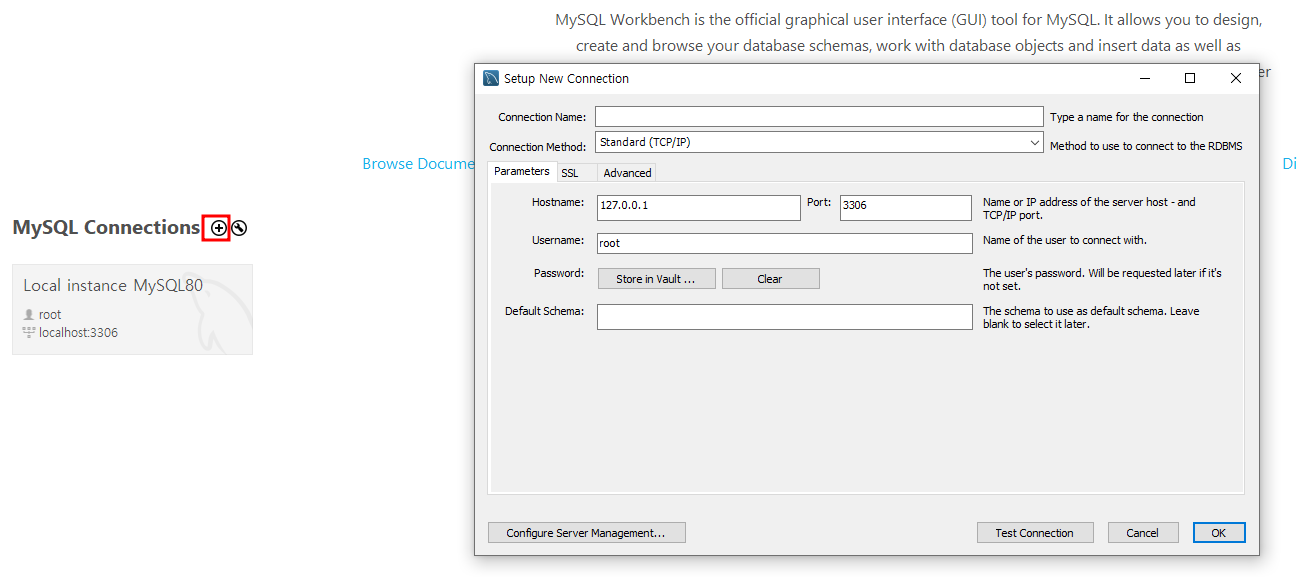
Task: Click the Username field containing root
Action: pos(785,243)
